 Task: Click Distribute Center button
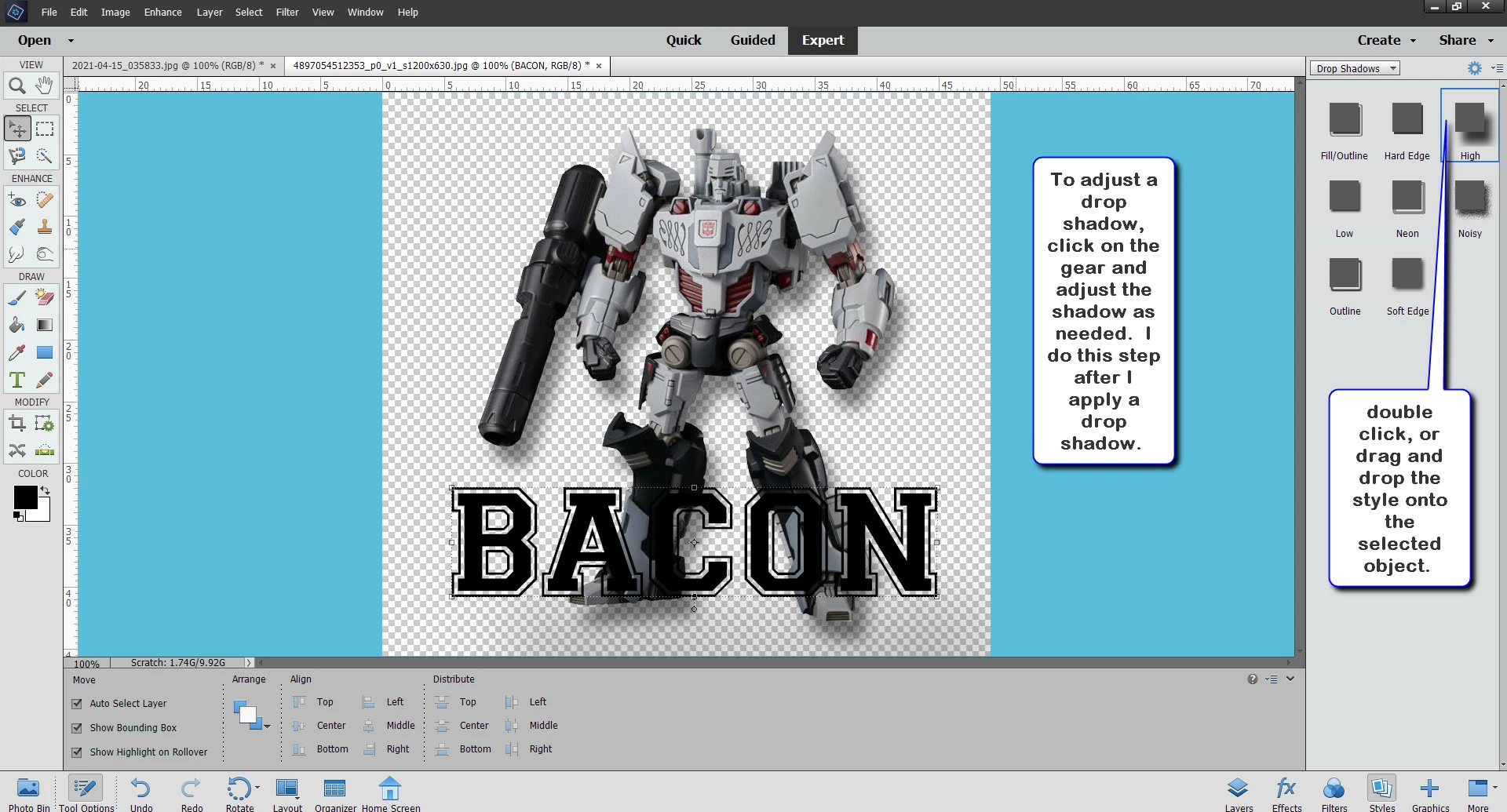coord(463,726)
